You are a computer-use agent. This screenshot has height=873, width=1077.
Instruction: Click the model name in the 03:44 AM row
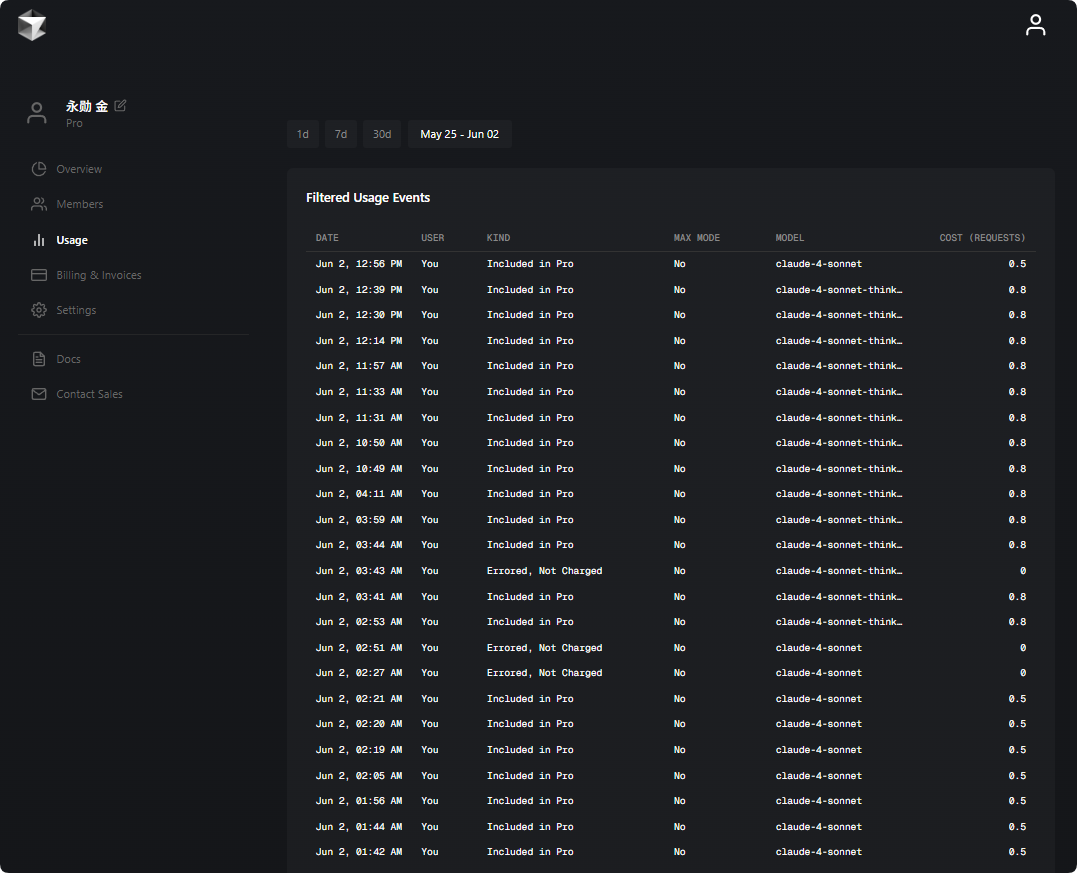[839, 545]
